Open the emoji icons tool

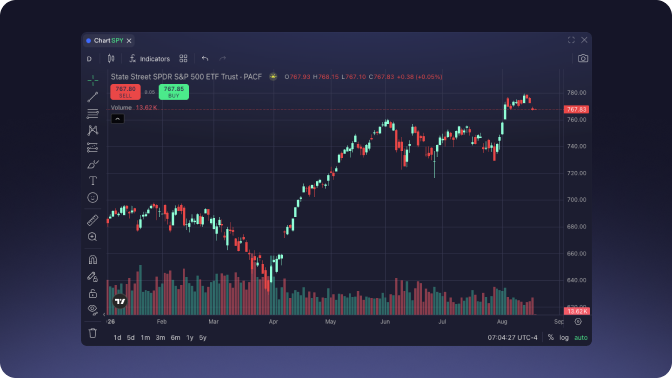coord(93,198)
